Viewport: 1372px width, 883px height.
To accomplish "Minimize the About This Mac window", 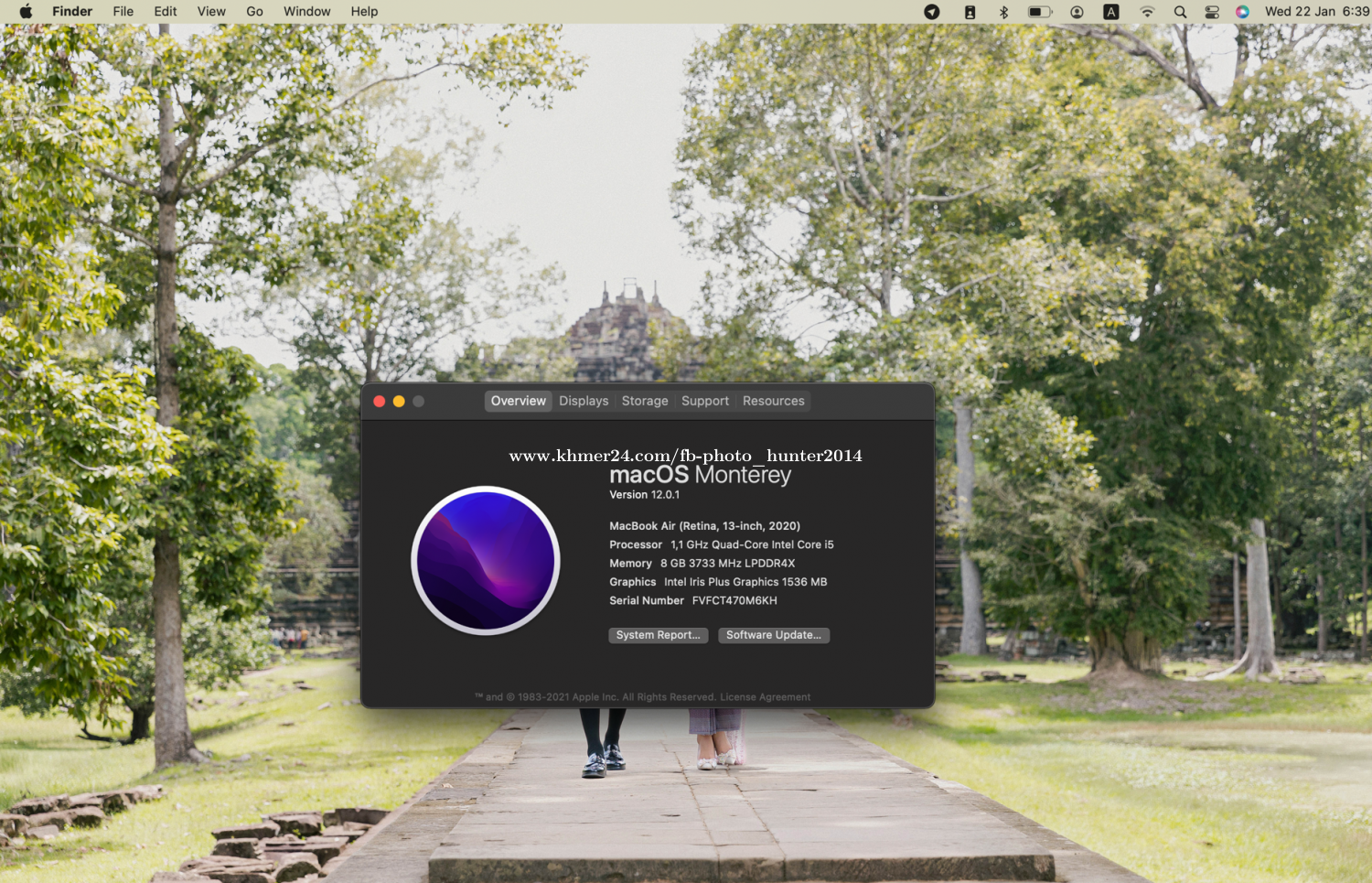I will 399,401.
